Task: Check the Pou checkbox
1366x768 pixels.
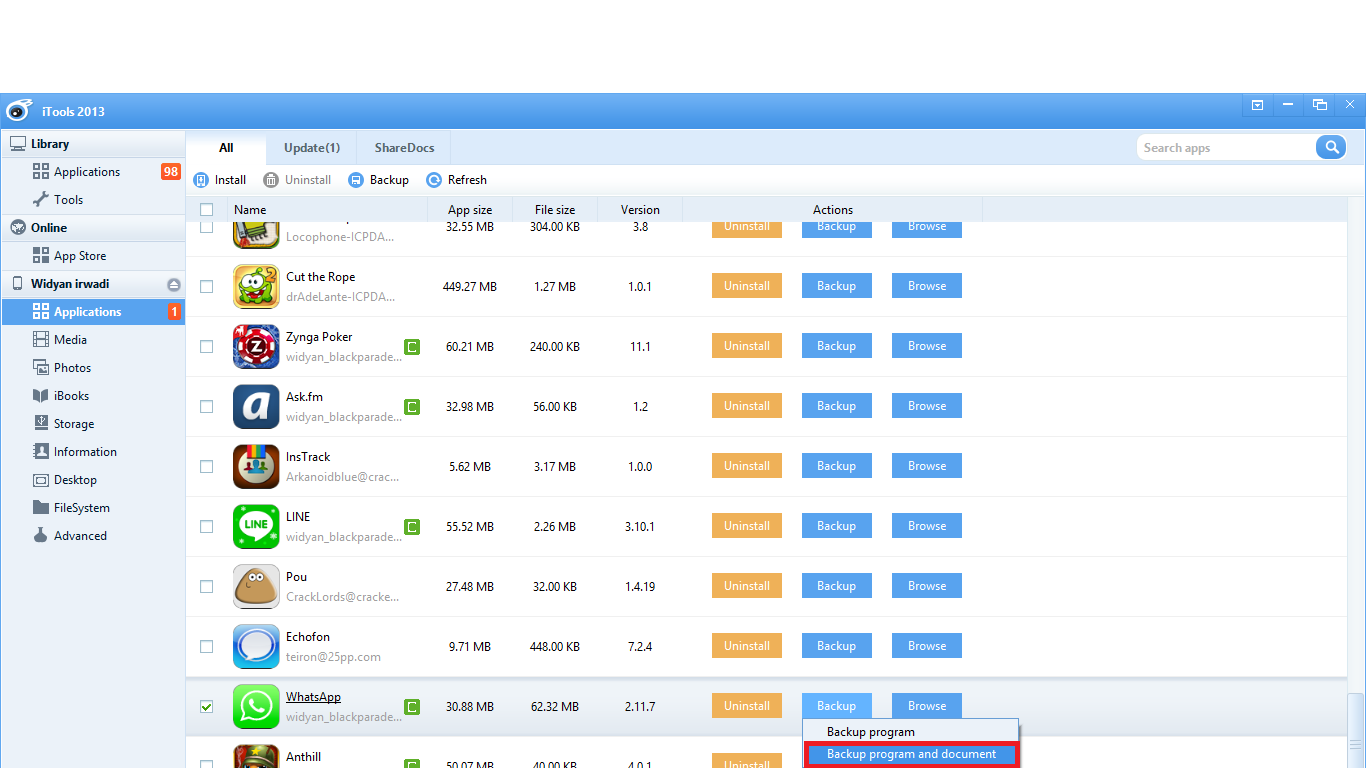Action: [x=207, y=586]
